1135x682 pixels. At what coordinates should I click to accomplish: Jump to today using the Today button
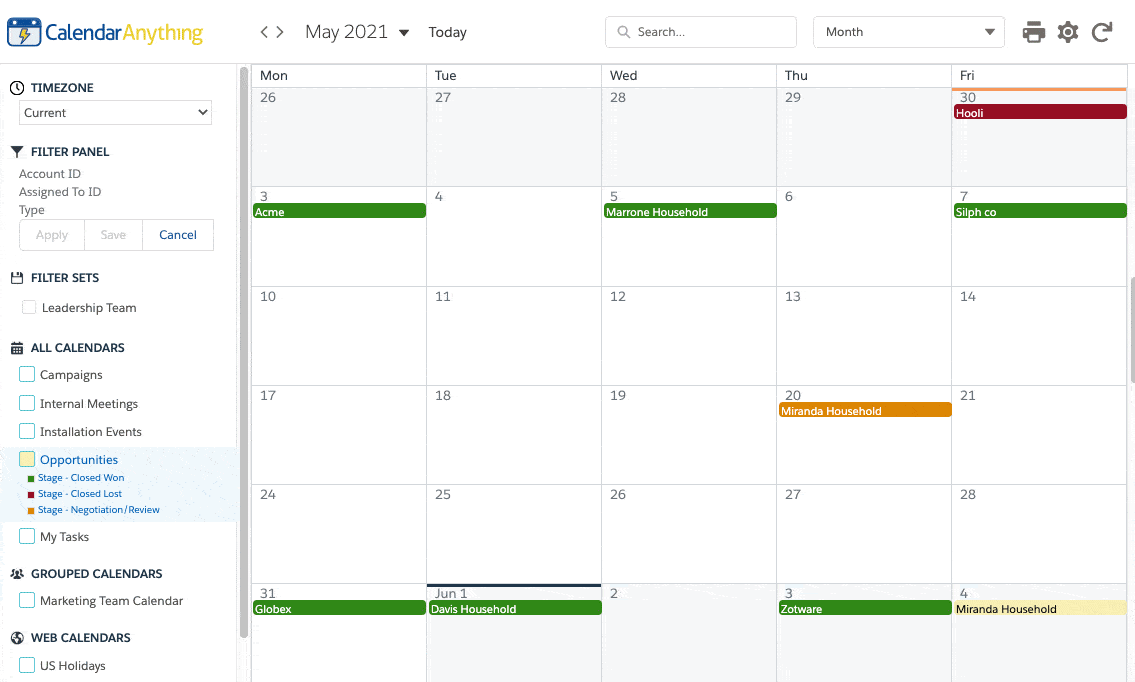(x=447, y=32)
